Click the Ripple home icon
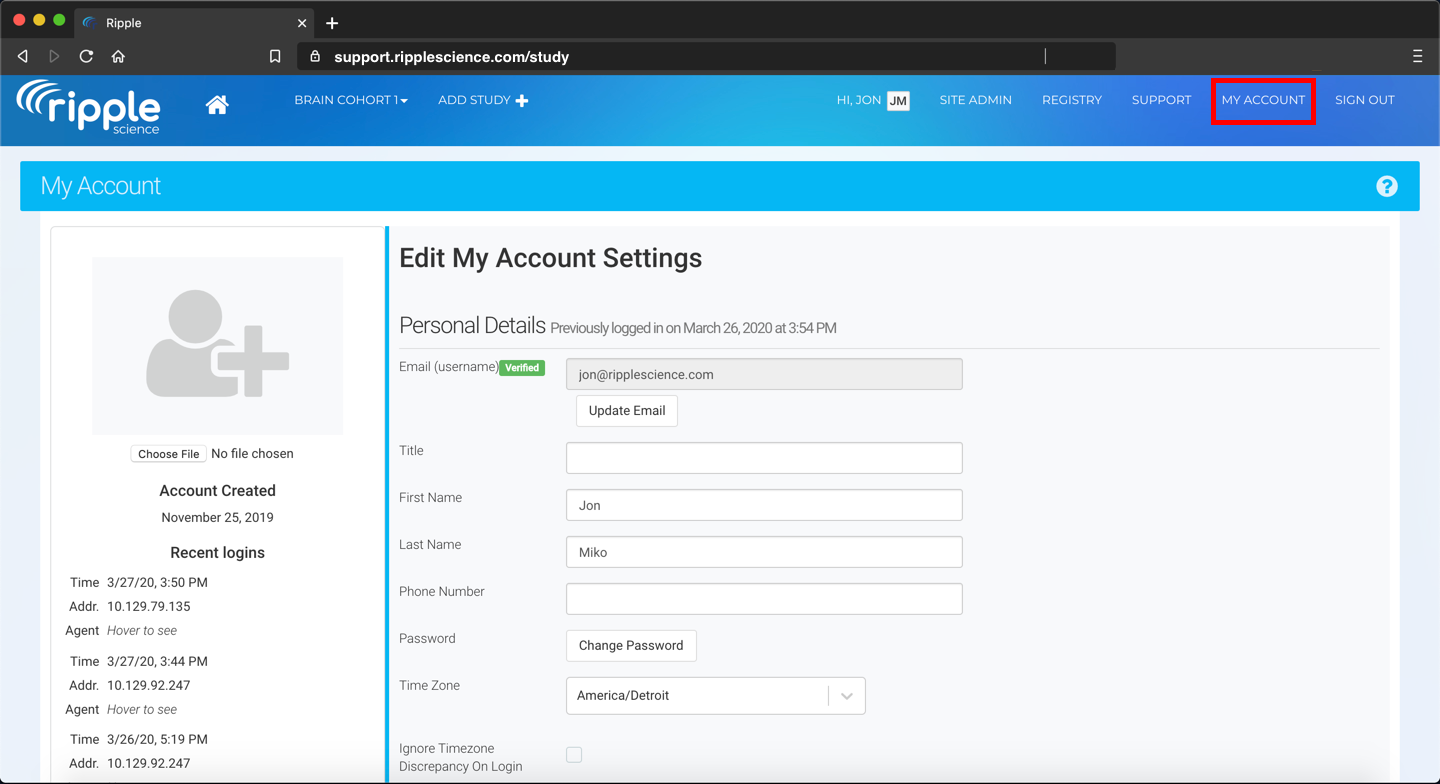Image resolution: width=1440 pixels, height=784 pixels. [217, 104]
